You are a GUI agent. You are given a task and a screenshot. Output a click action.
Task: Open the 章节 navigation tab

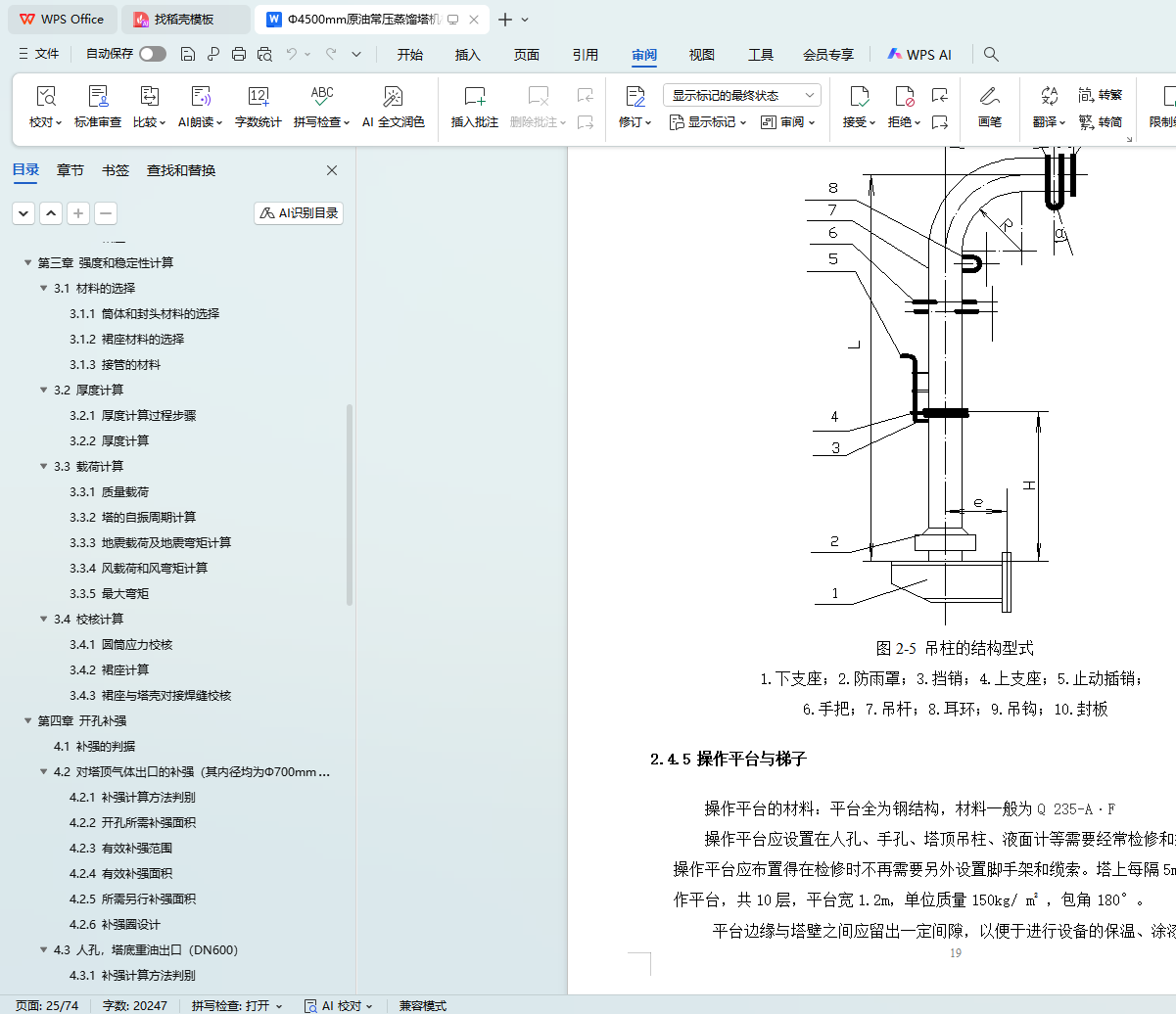(x=71, y=170)
